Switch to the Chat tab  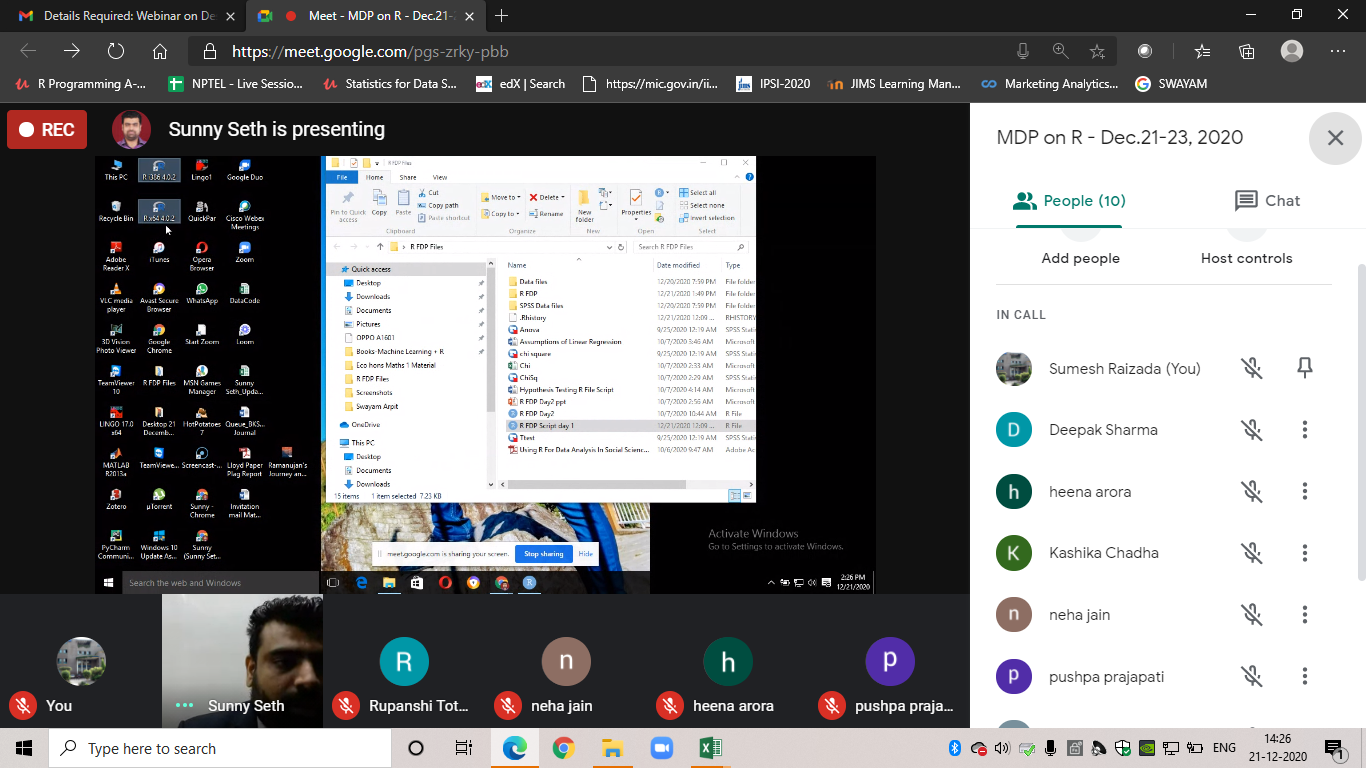pos(1267,201)
